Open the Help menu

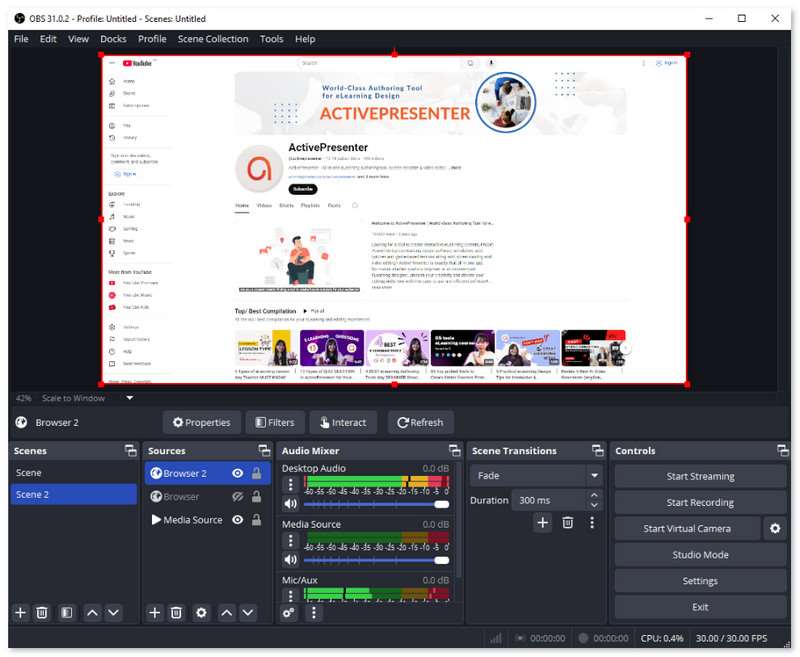[305, 39]
